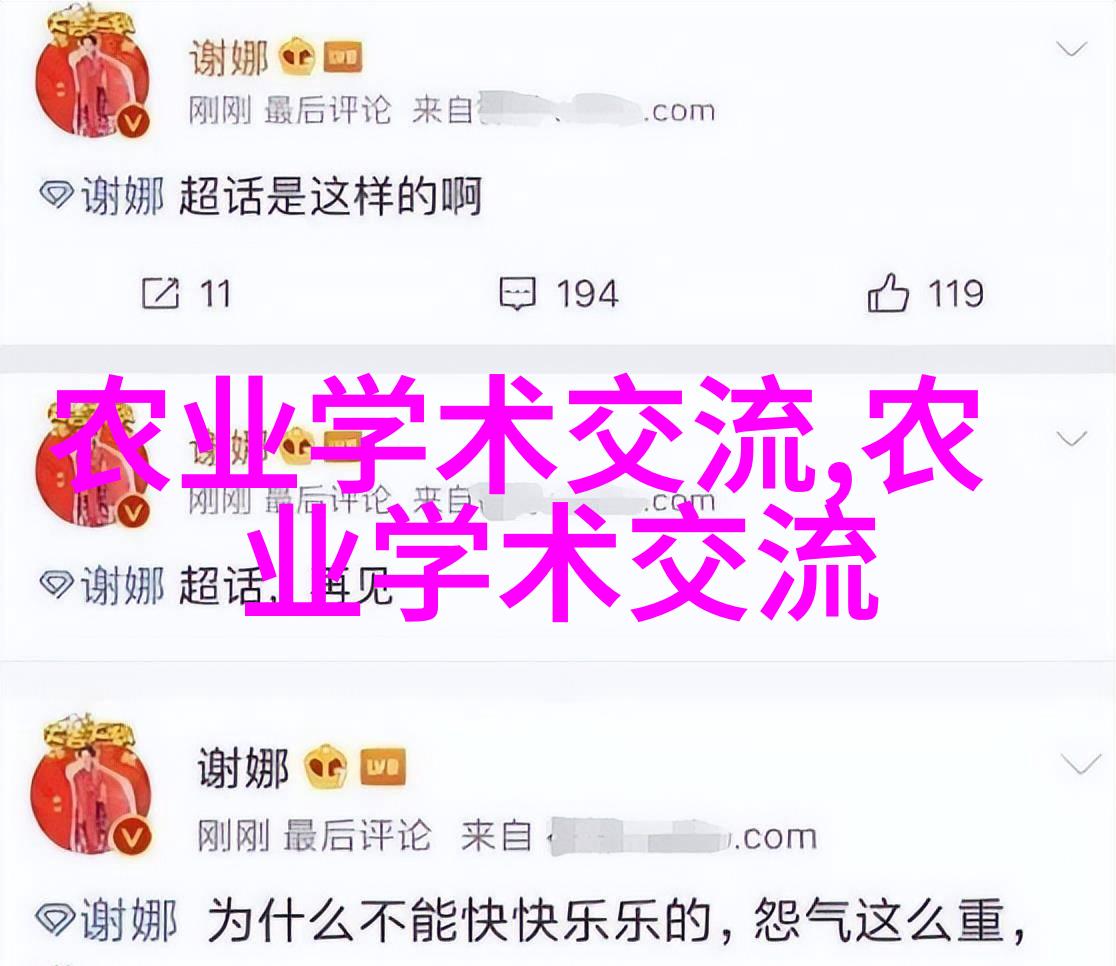Screen dimensions: 1116x966
Task: Click the diamond supertopic icon in first post
Action: point(56,194)
